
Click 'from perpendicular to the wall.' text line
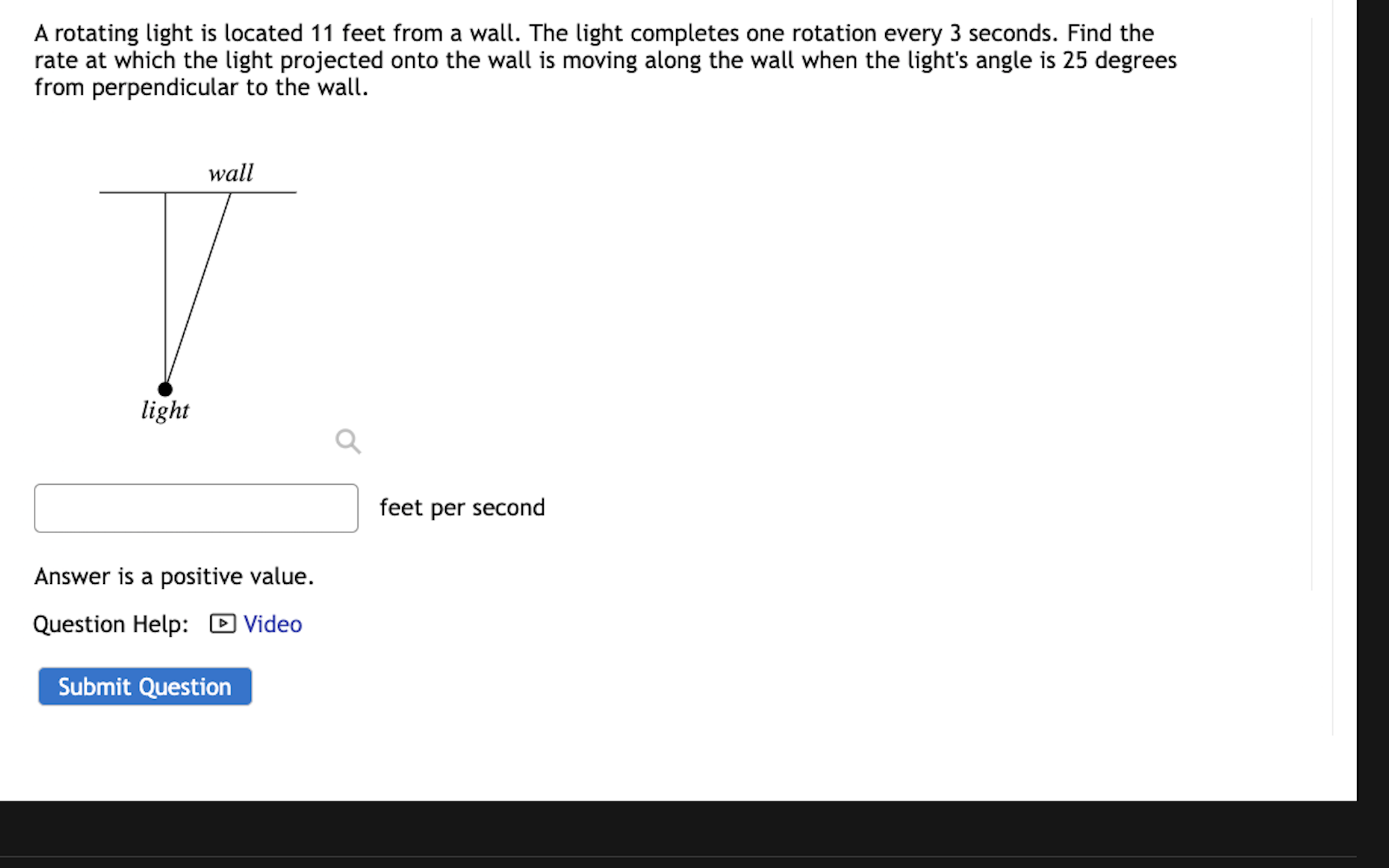tap(201, 87)
